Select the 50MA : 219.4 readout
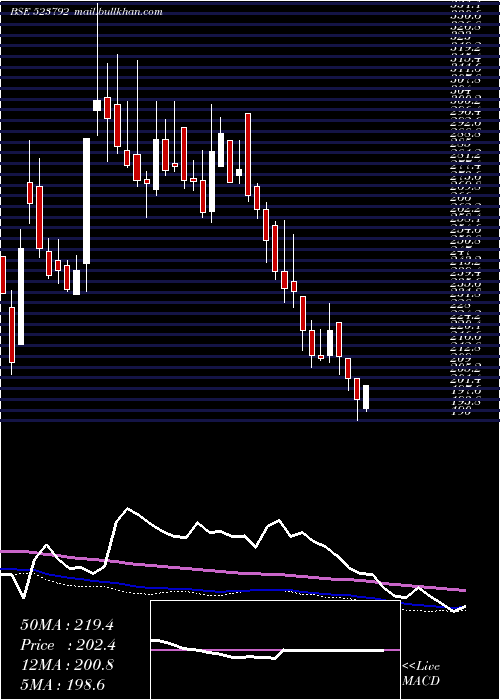 point(67,625)
